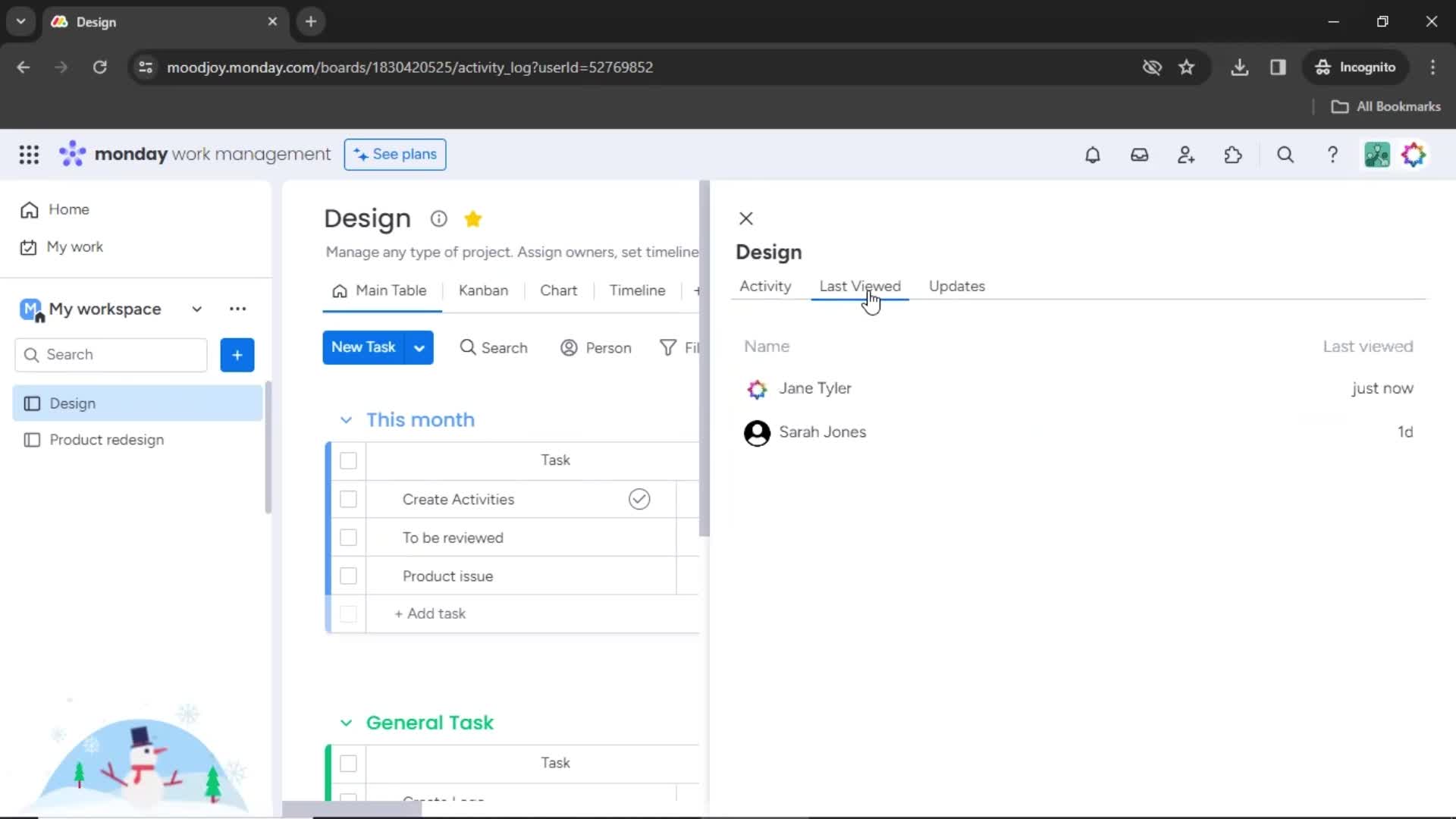Toggle checkbox for To be reviewed task
1456x819 pixels.
coord(349,538)
